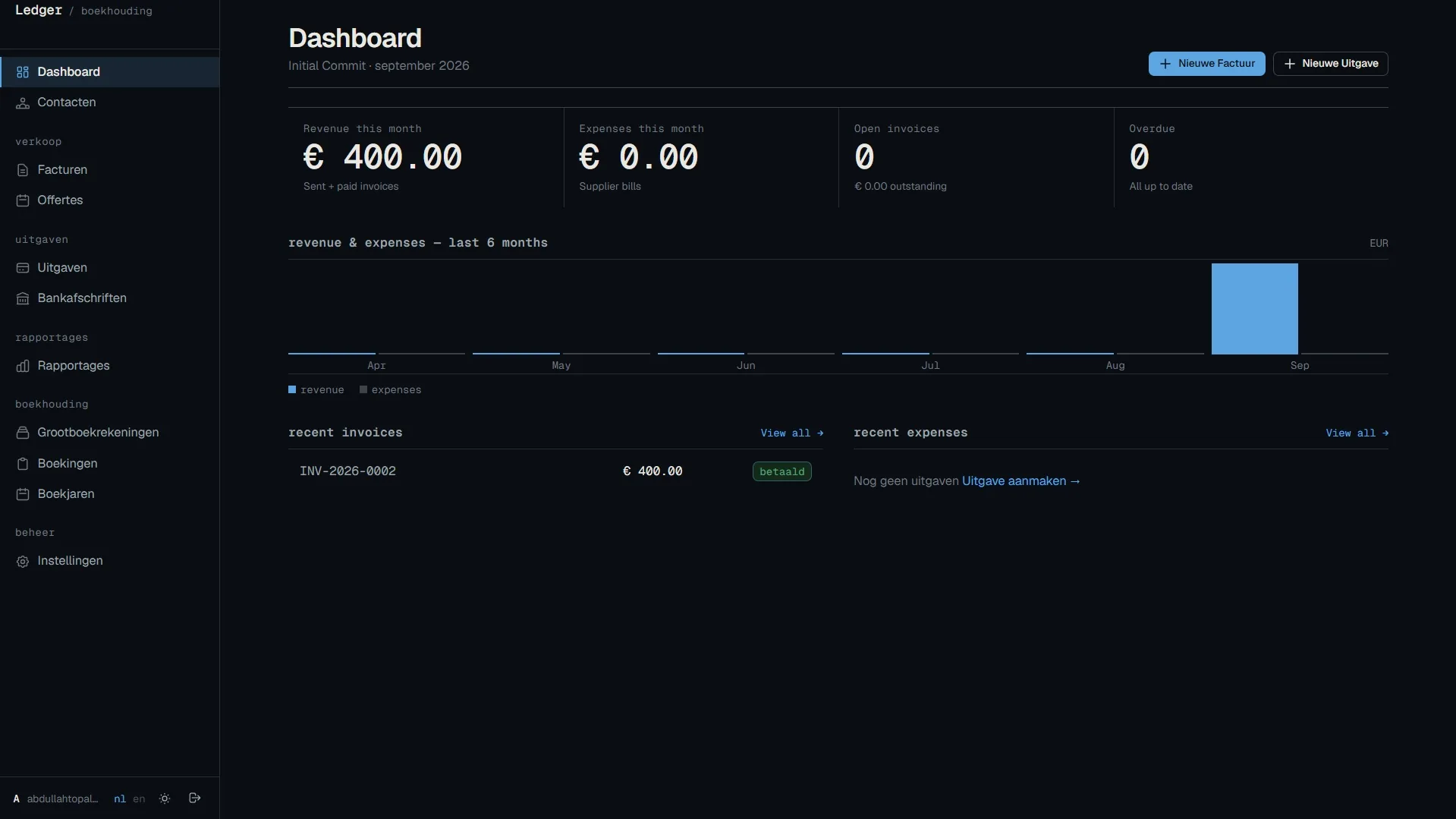1456x819 pixels.
Task: Click the Offertes icon in sidebar
Action: tap(23, 200)
